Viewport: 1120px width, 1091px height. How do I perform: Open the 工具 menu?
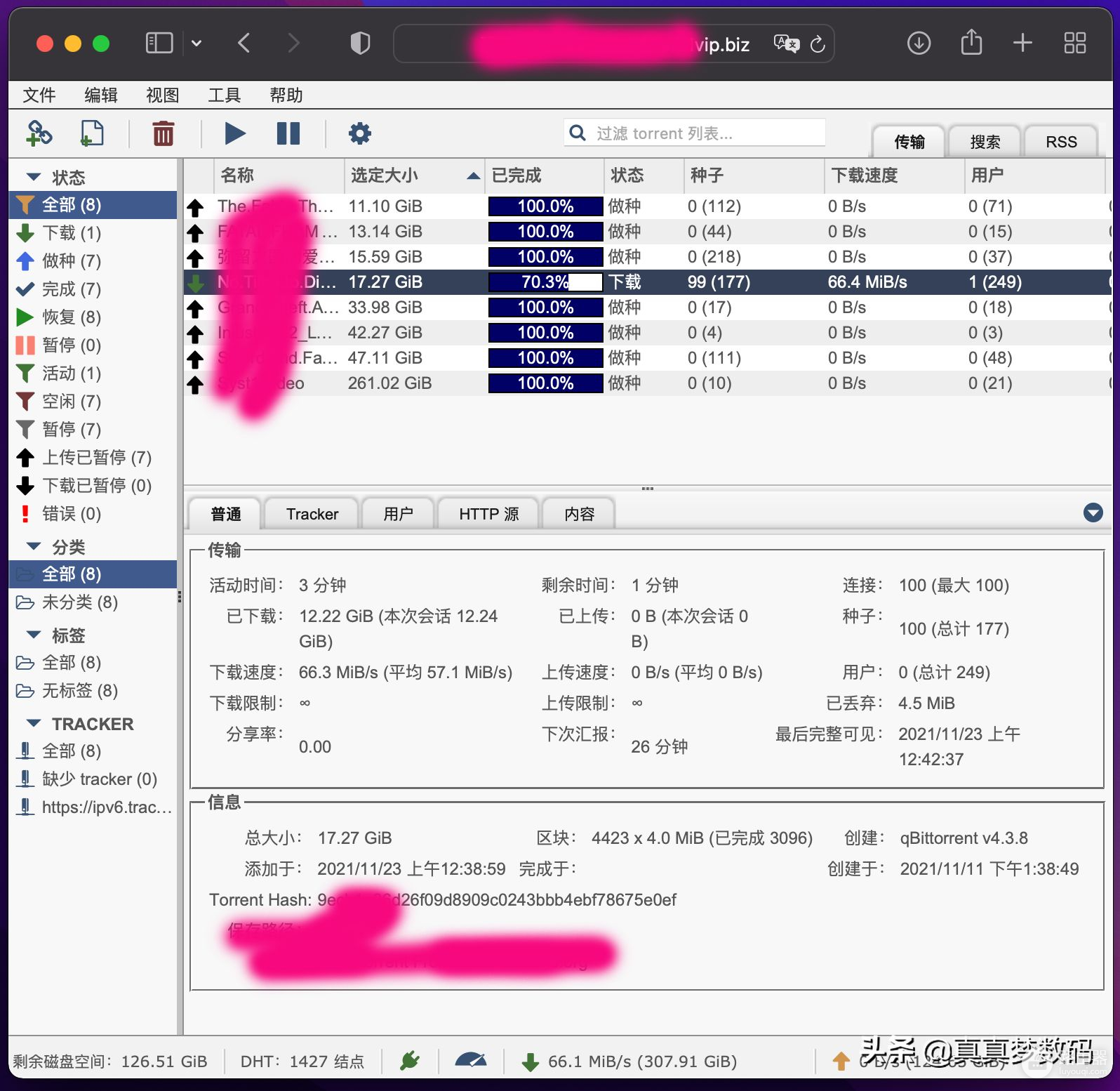[224, 95]
